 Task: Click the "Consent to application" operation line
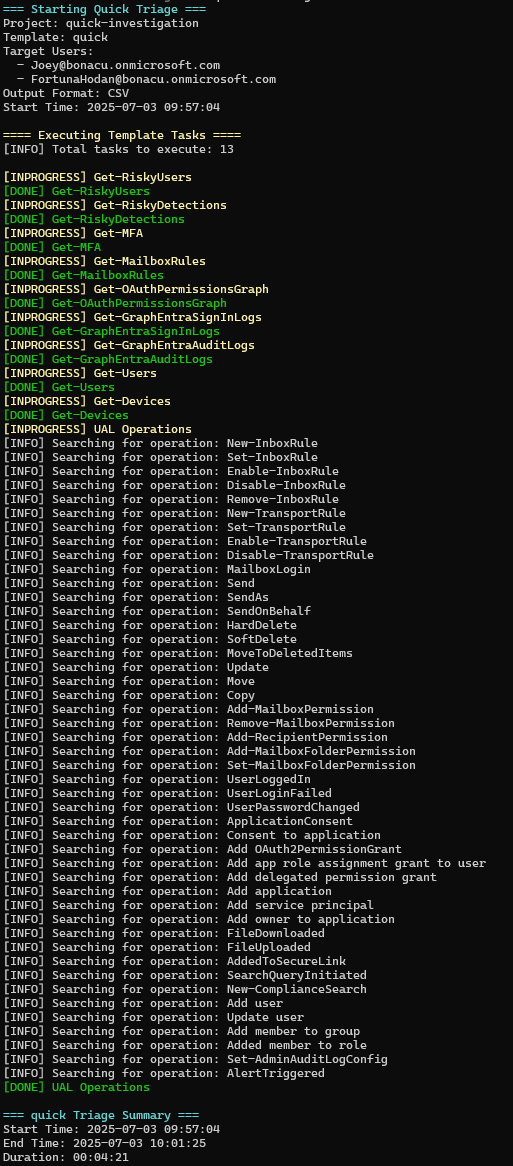[192, 836]
